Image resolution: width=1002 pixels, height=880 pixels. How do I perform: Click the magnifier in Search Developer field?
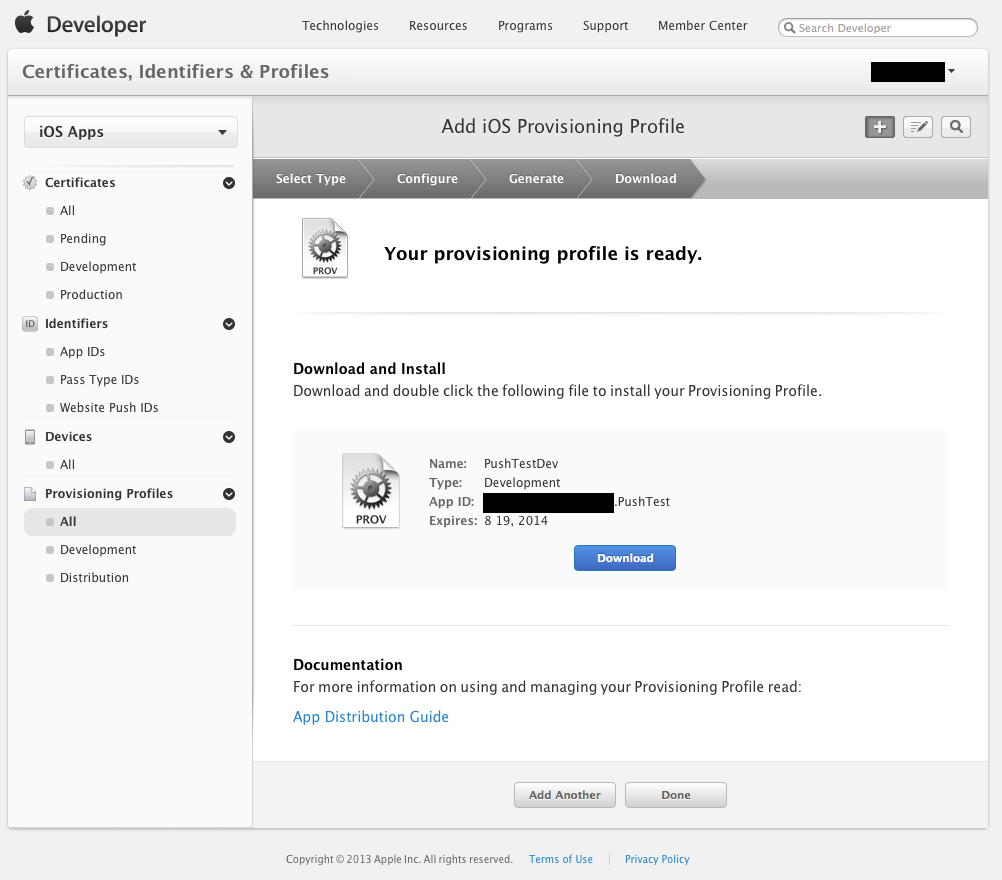[789, 27]
